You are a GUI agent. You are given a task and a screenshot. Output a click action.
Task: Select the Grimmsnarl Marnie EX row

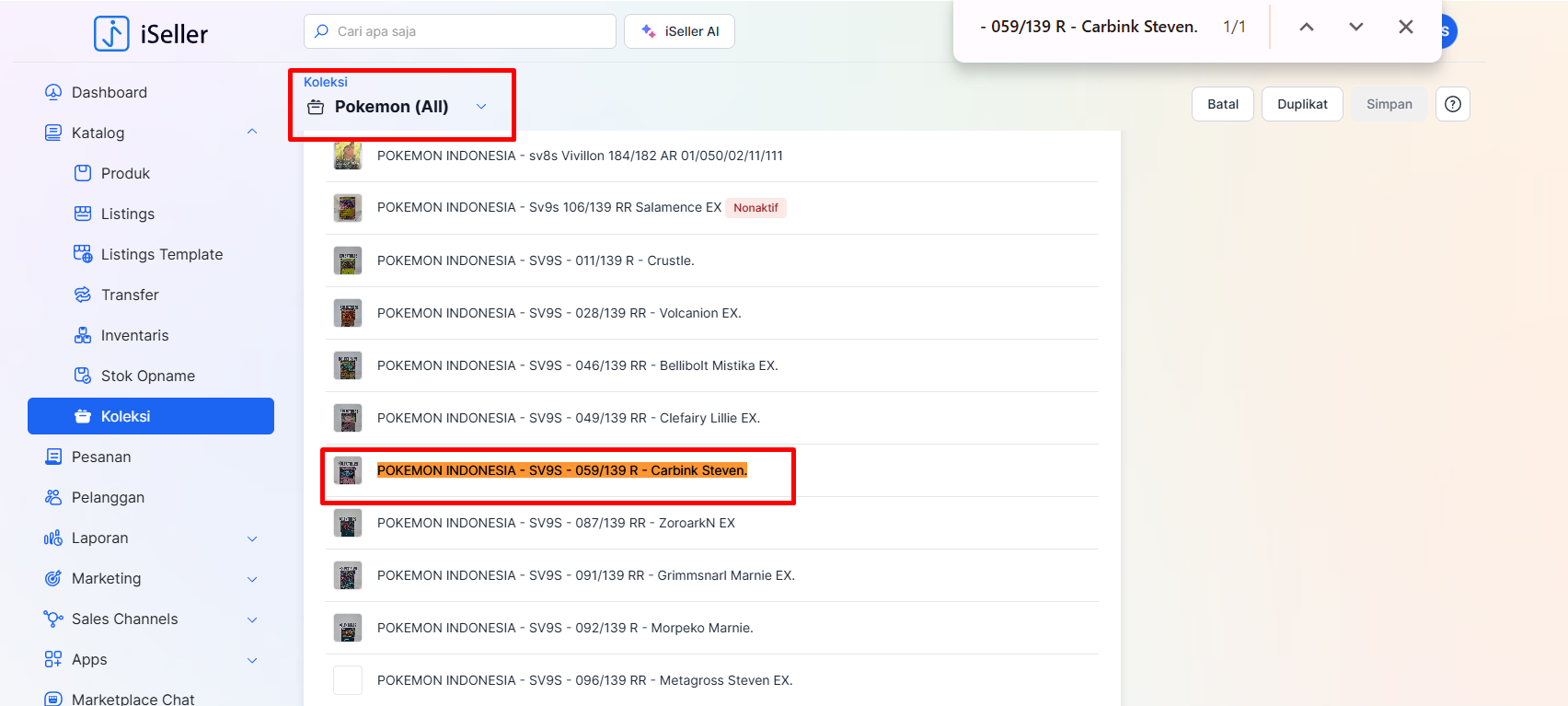click(x=712, y=575)
